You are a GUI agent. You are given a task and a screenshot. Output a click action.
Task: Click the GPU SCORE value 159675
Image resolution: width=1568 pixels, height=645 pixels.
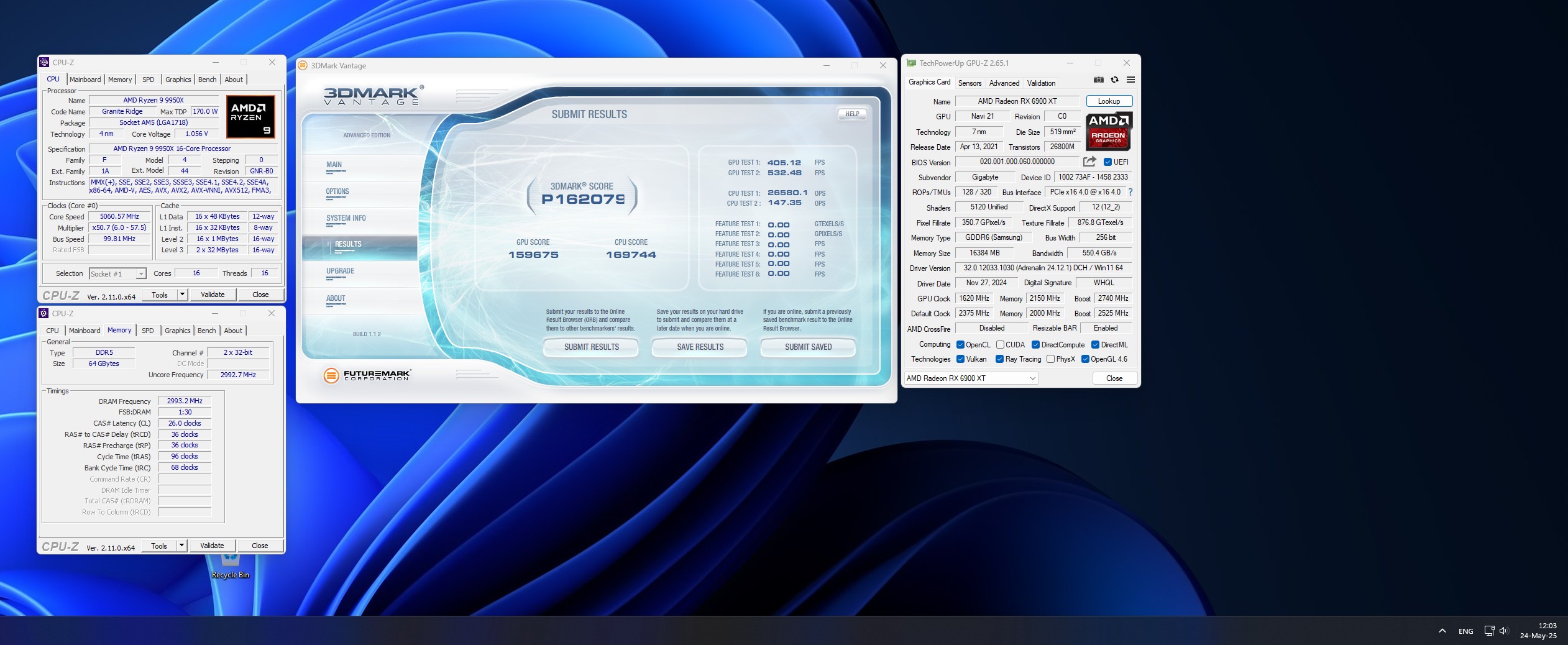point(533,255)
